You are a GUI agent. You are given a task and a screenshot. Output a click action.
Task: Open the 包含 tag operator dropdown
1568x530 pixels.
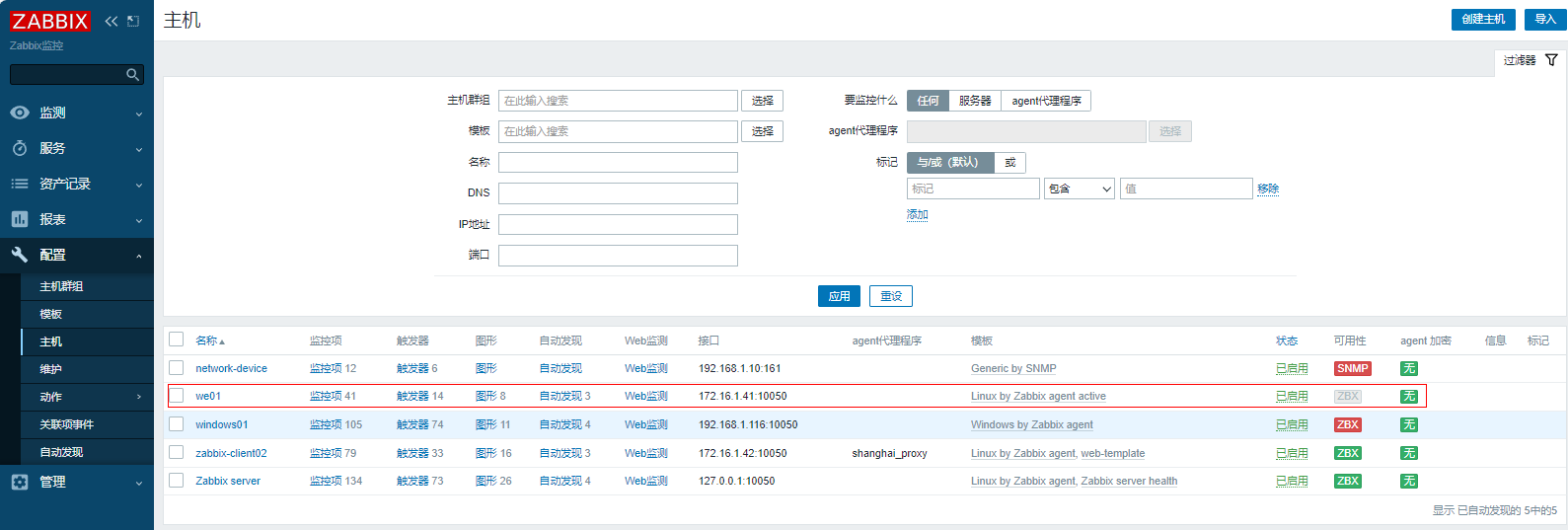(1079, 189)
